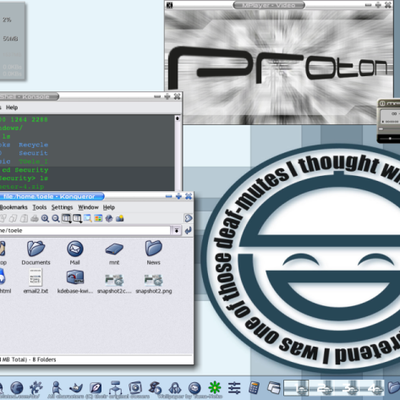Launch the calculator from the bottom panel
The height and width of the screenshot is (400, 400).
pyautogui.click(x=254, y=388)
